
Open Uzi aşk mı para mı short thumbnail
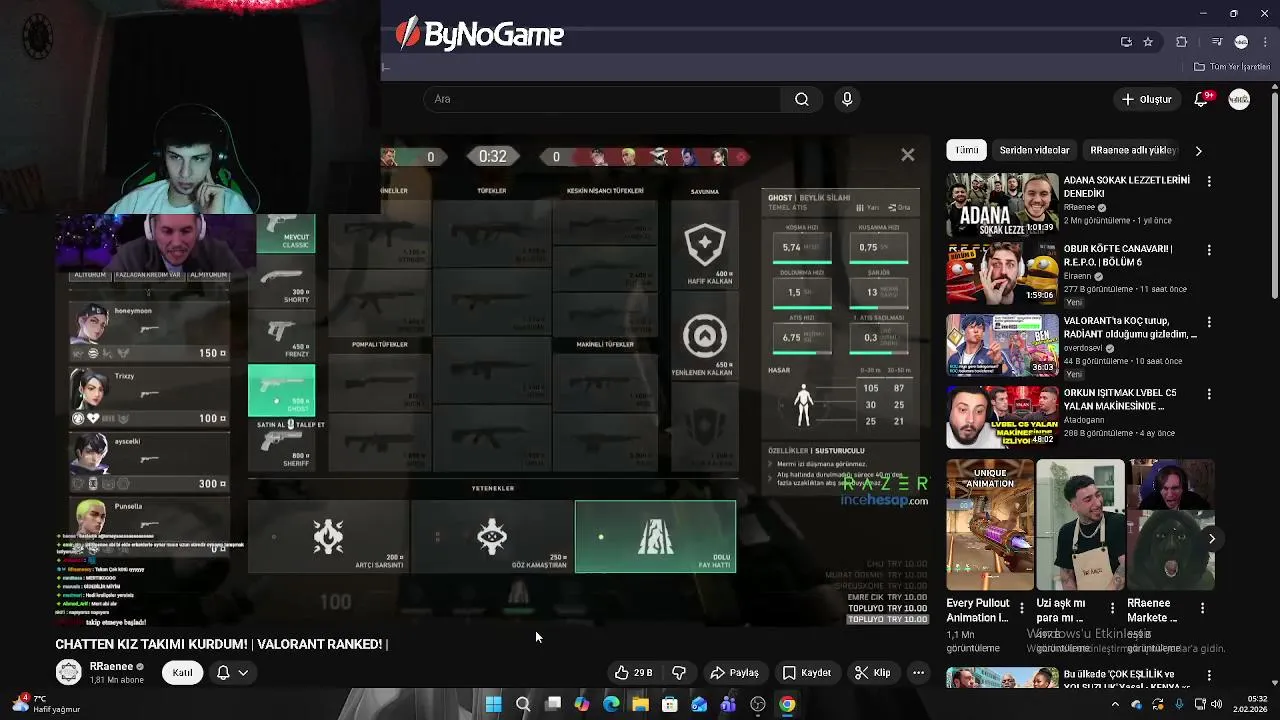(1080, 525)
